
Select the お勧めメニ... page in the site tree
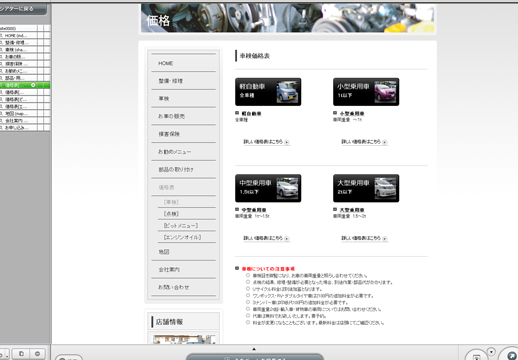coord(19,71)
